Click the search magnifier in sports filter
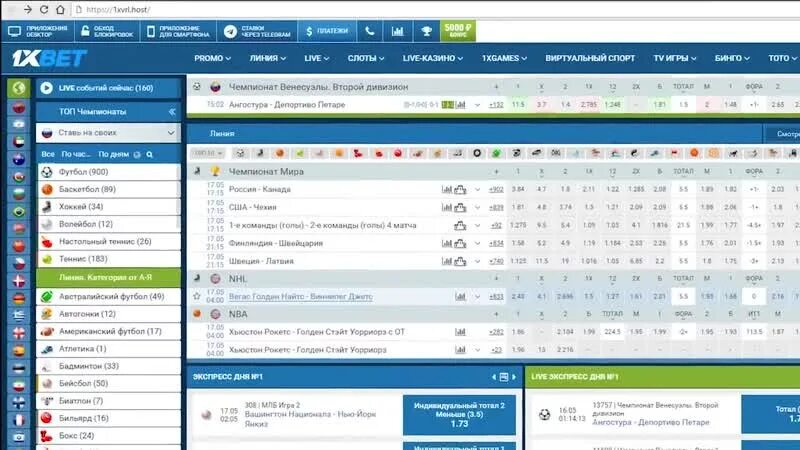The height and width of the screenshot is (450, 800). pyautogui.click(x=149, y=155)
